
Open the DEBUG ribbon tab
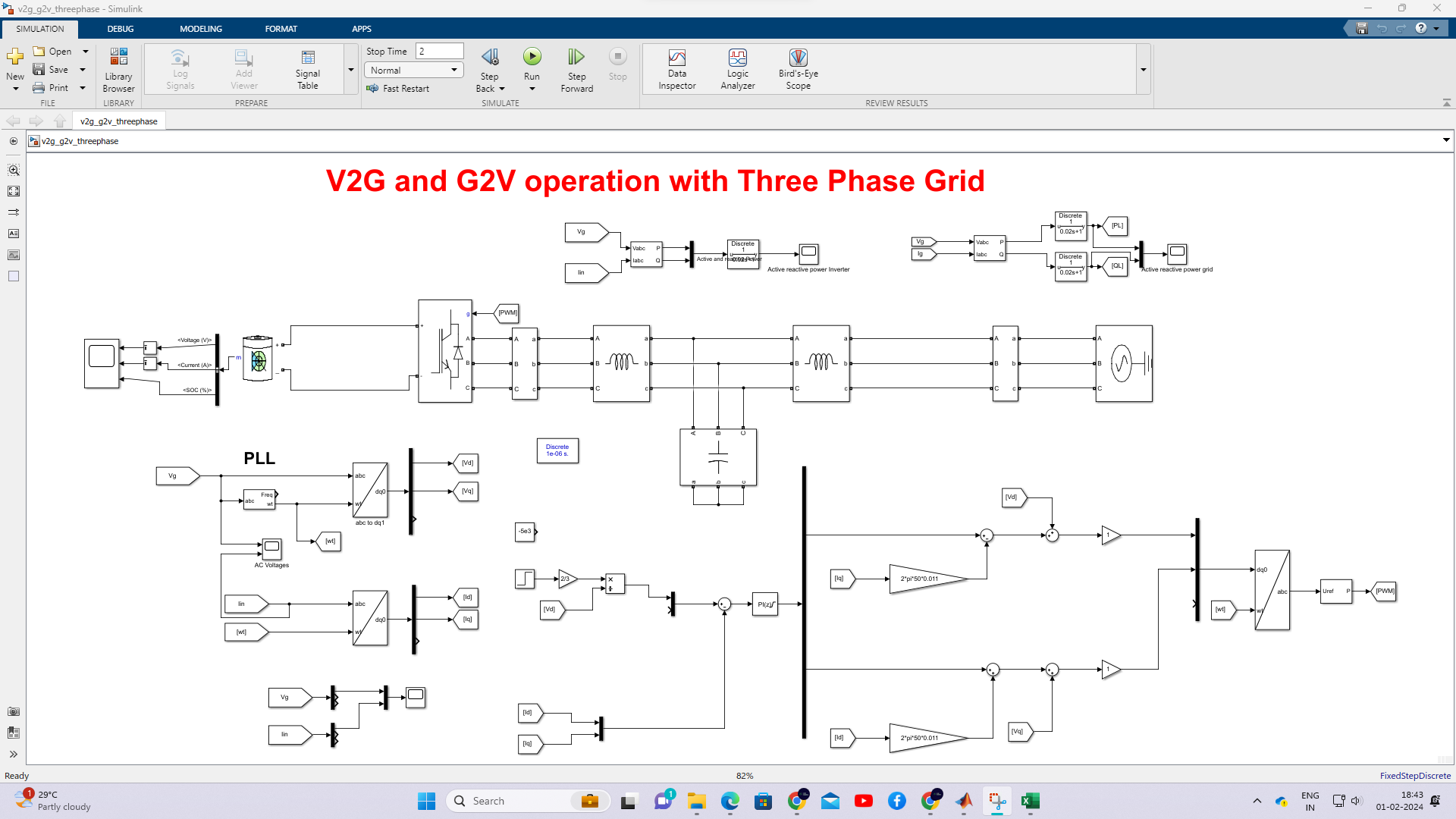(x=120, y=29)
